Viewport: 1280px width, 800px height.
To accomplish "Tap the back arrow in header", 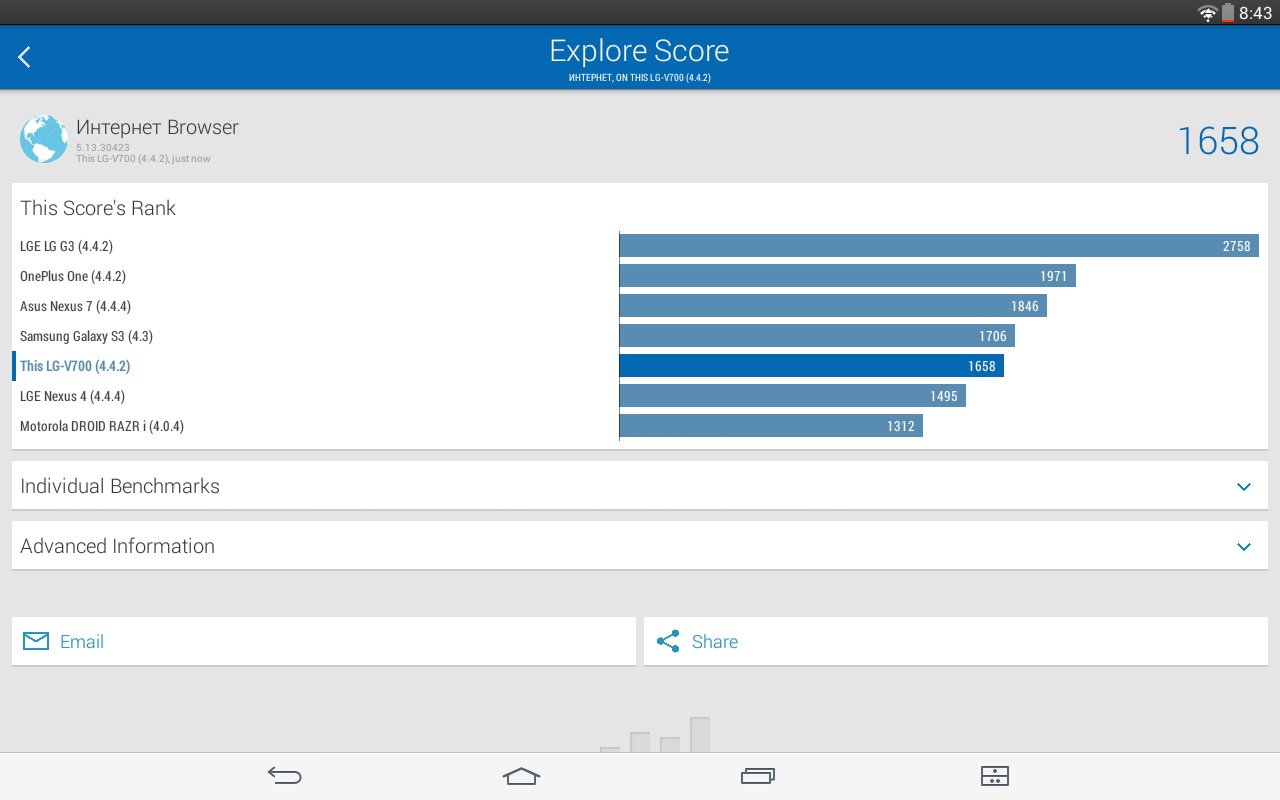I will tap(25, 57).
